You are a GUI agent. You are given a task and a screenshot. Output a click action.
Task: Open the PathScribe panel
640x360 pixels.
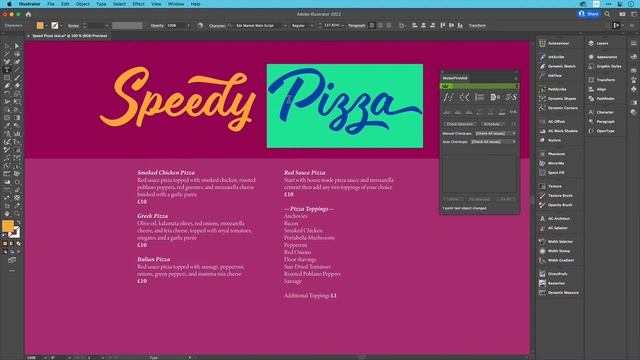pos(553,89)
